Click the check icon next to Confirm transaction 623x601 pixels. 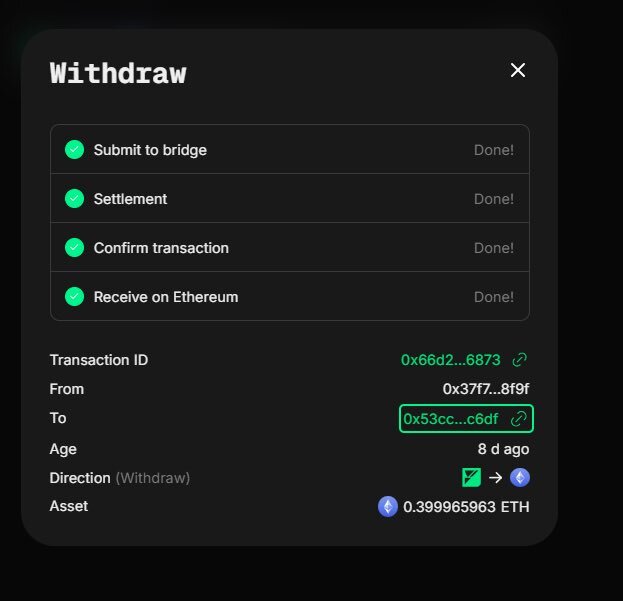[x=74, y=248]
